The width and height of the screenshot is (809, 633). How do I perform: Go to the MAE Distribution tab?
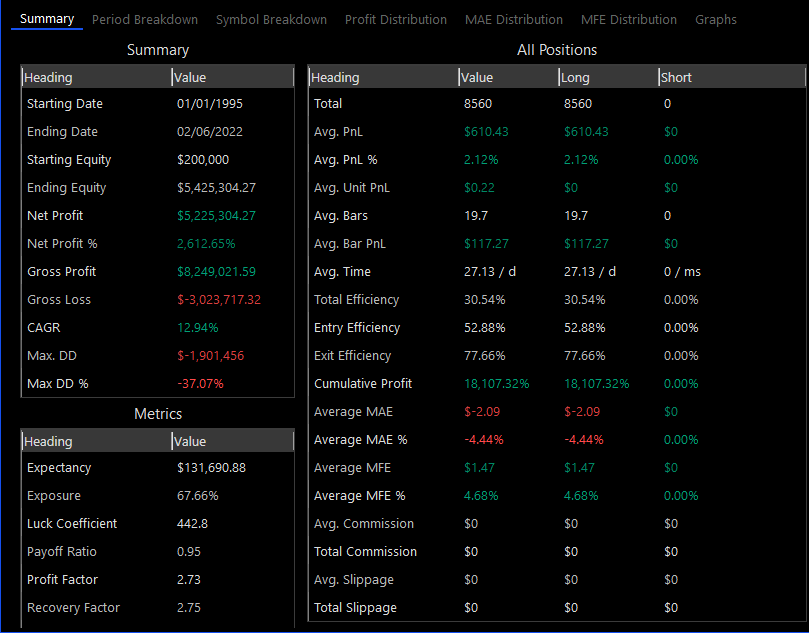514,19
